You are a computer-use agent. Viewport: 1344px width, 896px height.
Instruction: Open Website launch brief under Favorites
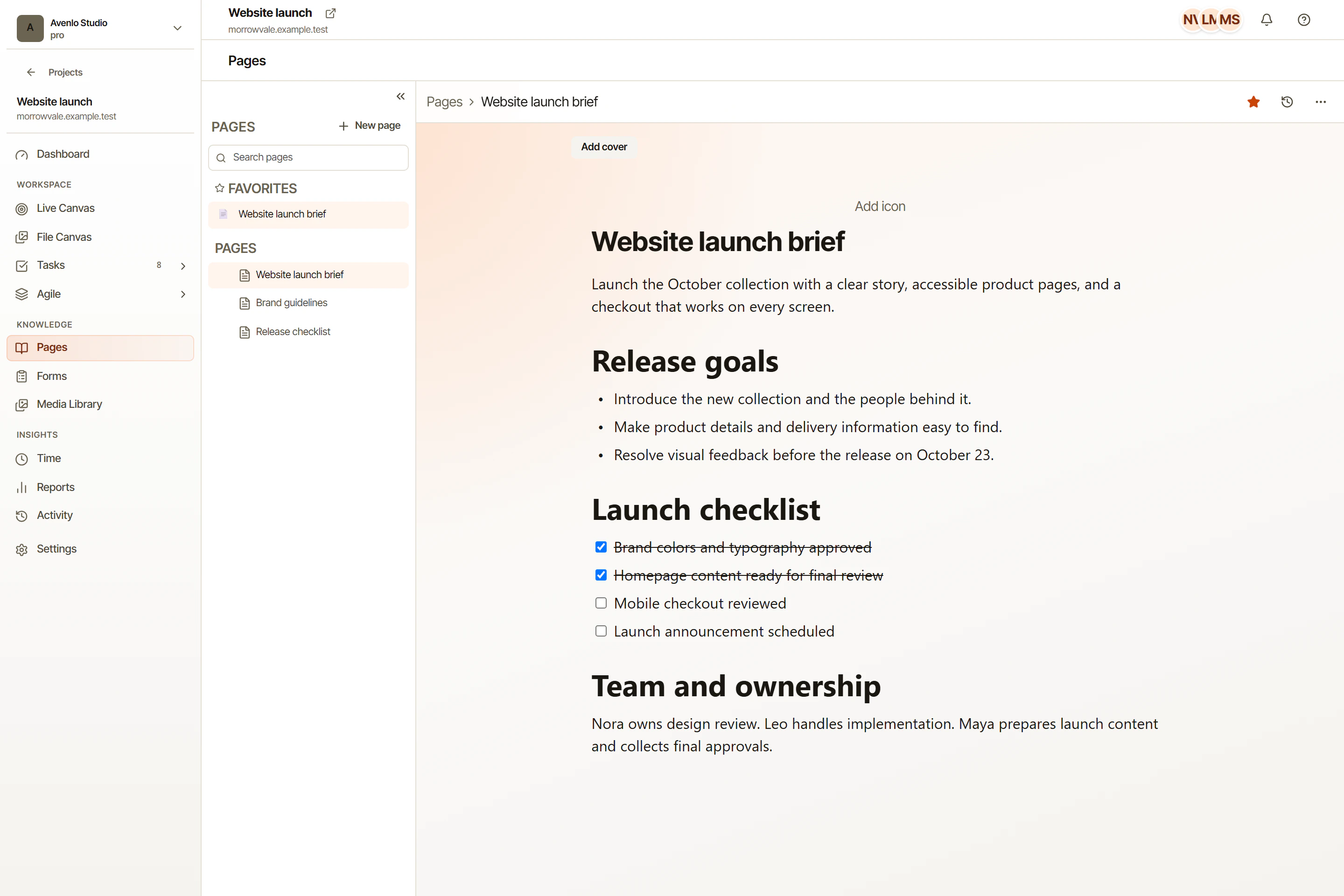coord(308,214)
